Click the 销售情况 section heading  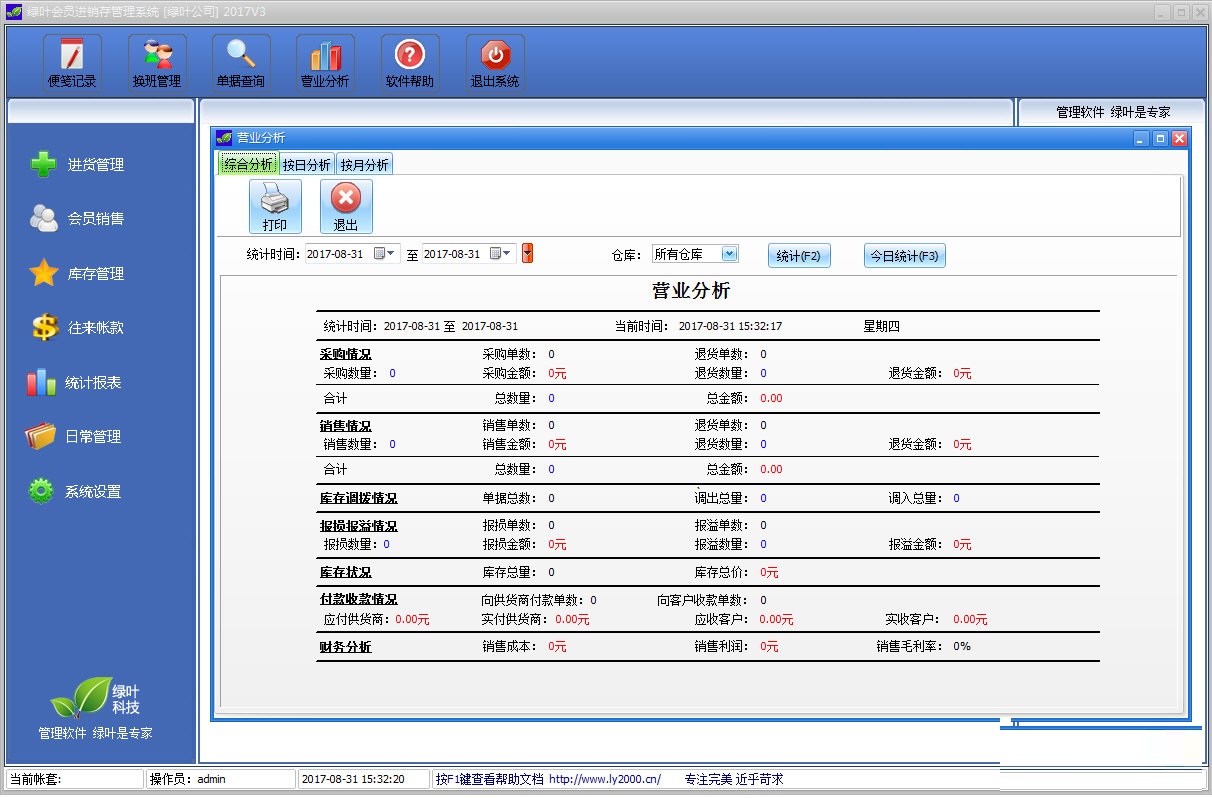[x=346, y=425]
